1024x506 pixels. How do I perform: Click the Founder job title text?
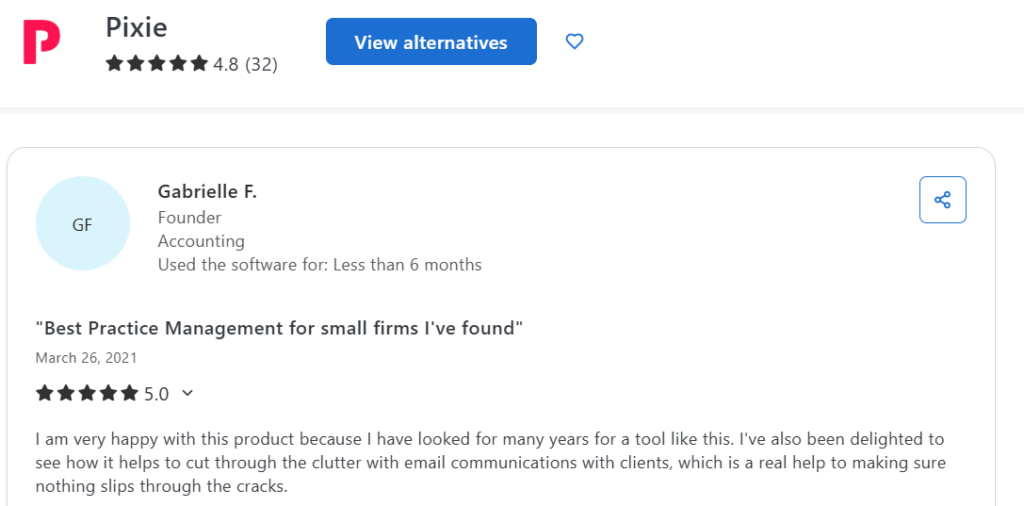click(x=189, y=217)
